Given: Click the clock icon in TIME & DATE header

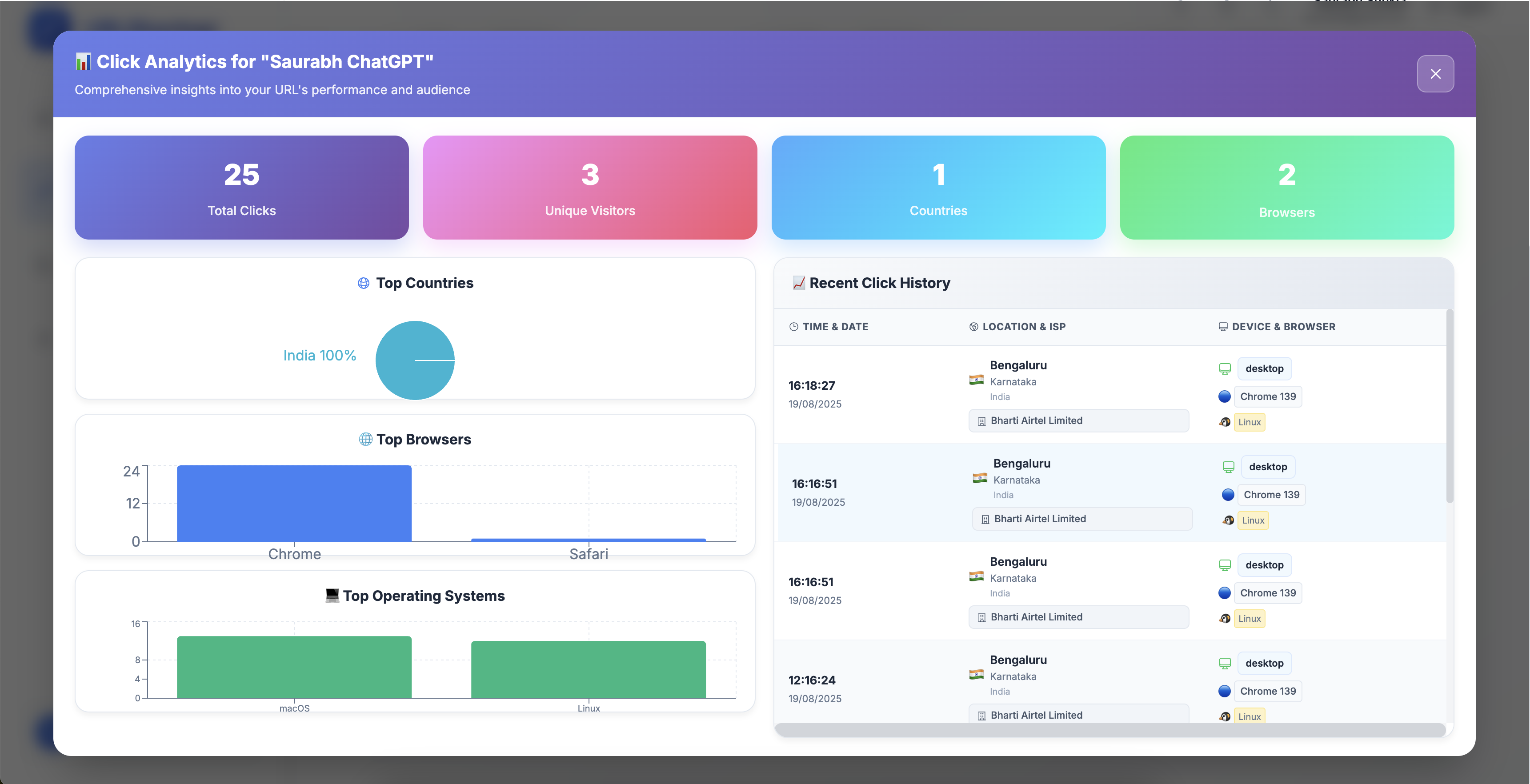Looking at the screenshot, I should tap(793, 327).
